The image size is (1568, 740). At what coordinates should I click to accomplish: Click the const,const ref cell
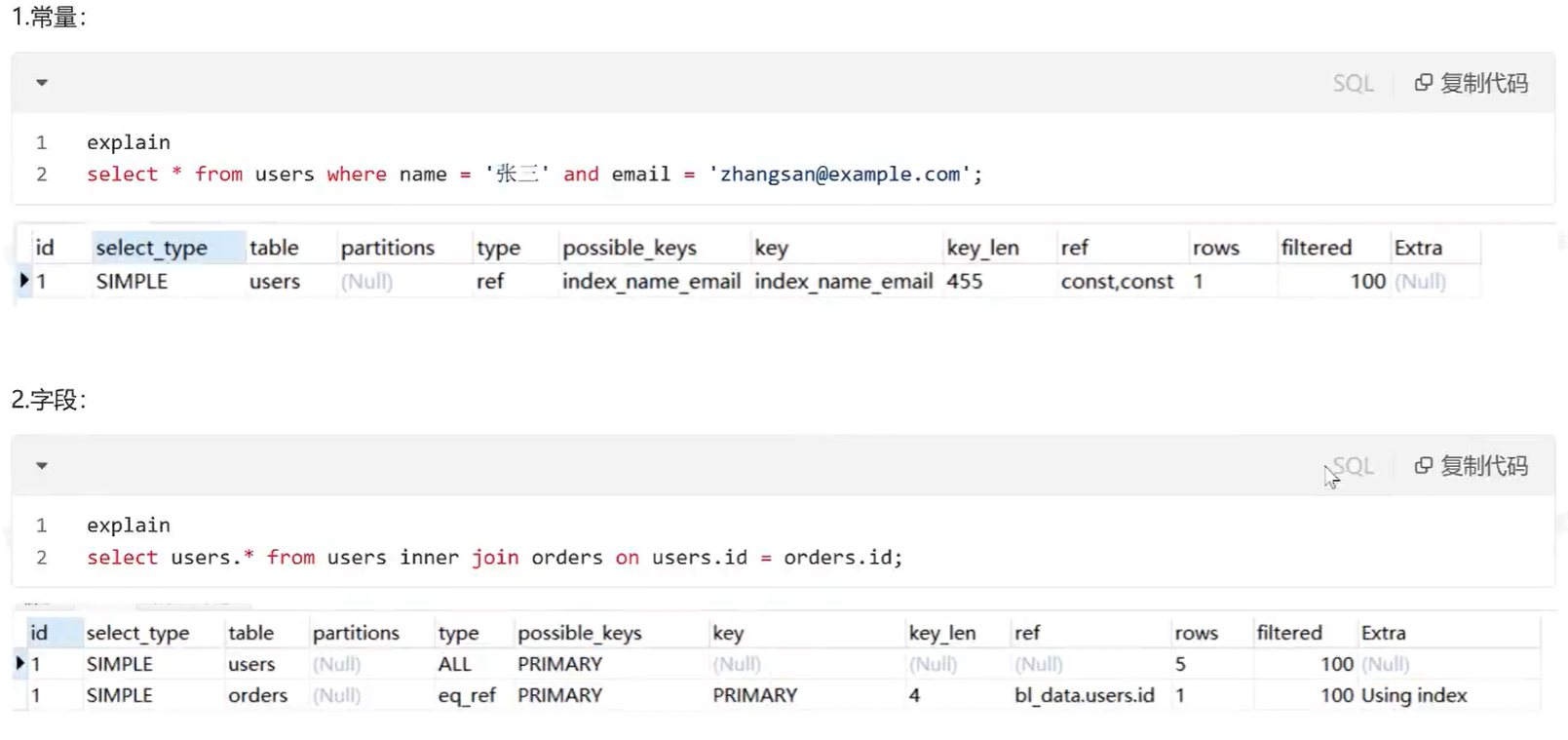pos(1117,282)
